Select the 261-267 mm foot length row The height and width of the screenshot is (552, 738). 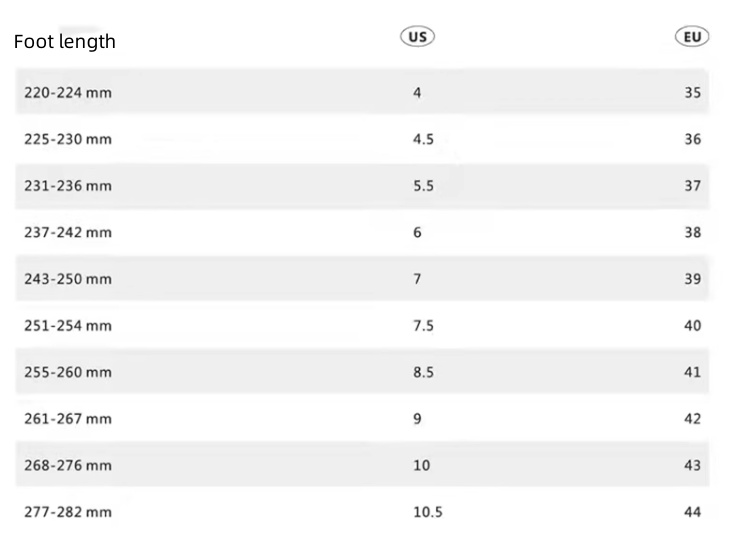68,419
